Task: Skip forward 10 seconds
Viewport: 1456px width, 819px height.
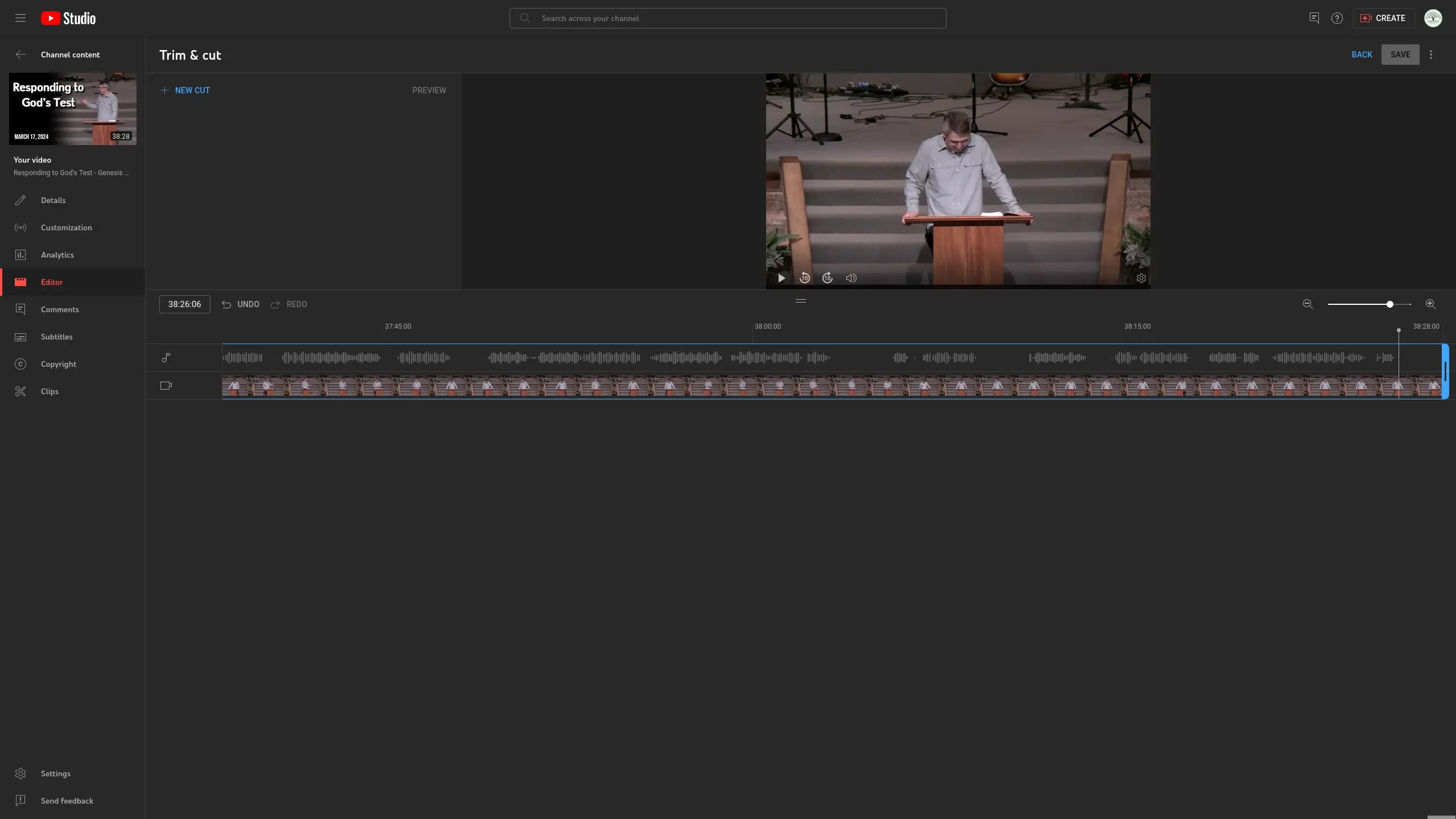Action: point(828,278)
